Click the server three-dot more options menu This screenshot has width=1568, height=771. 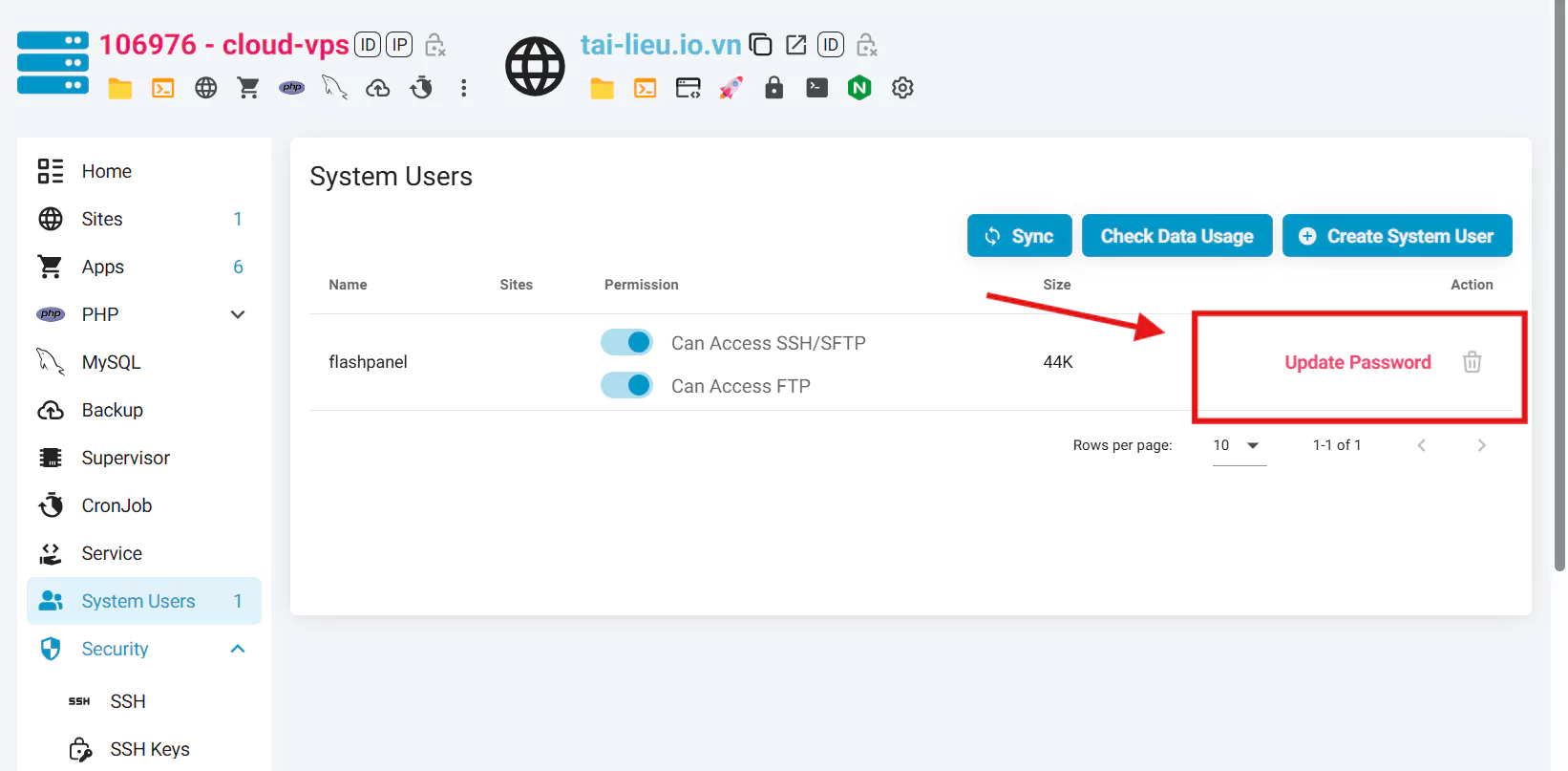pos(464,88)
